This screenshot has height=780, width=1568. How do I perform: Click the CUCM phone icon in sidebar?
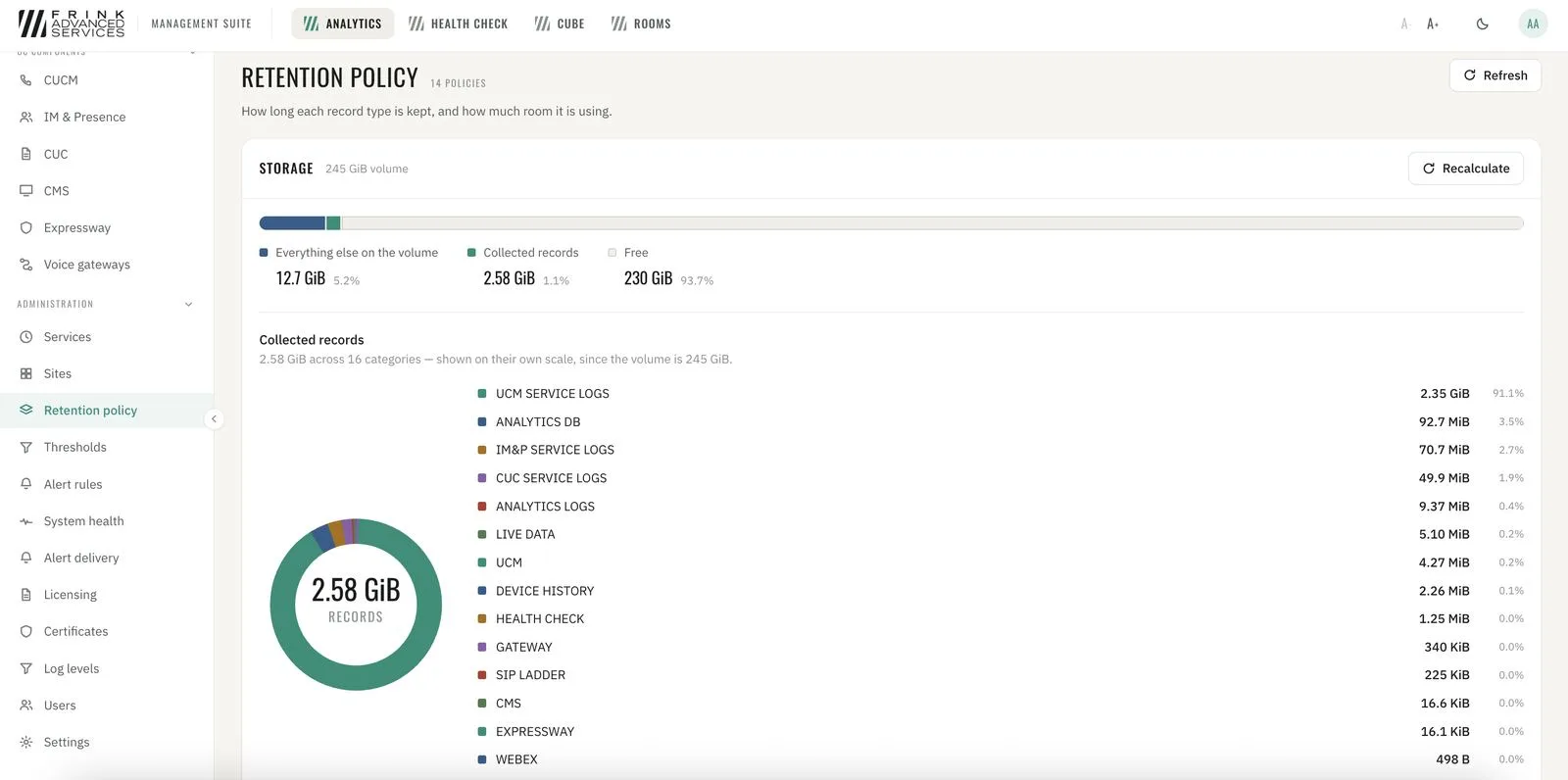(x=26, y=80)
